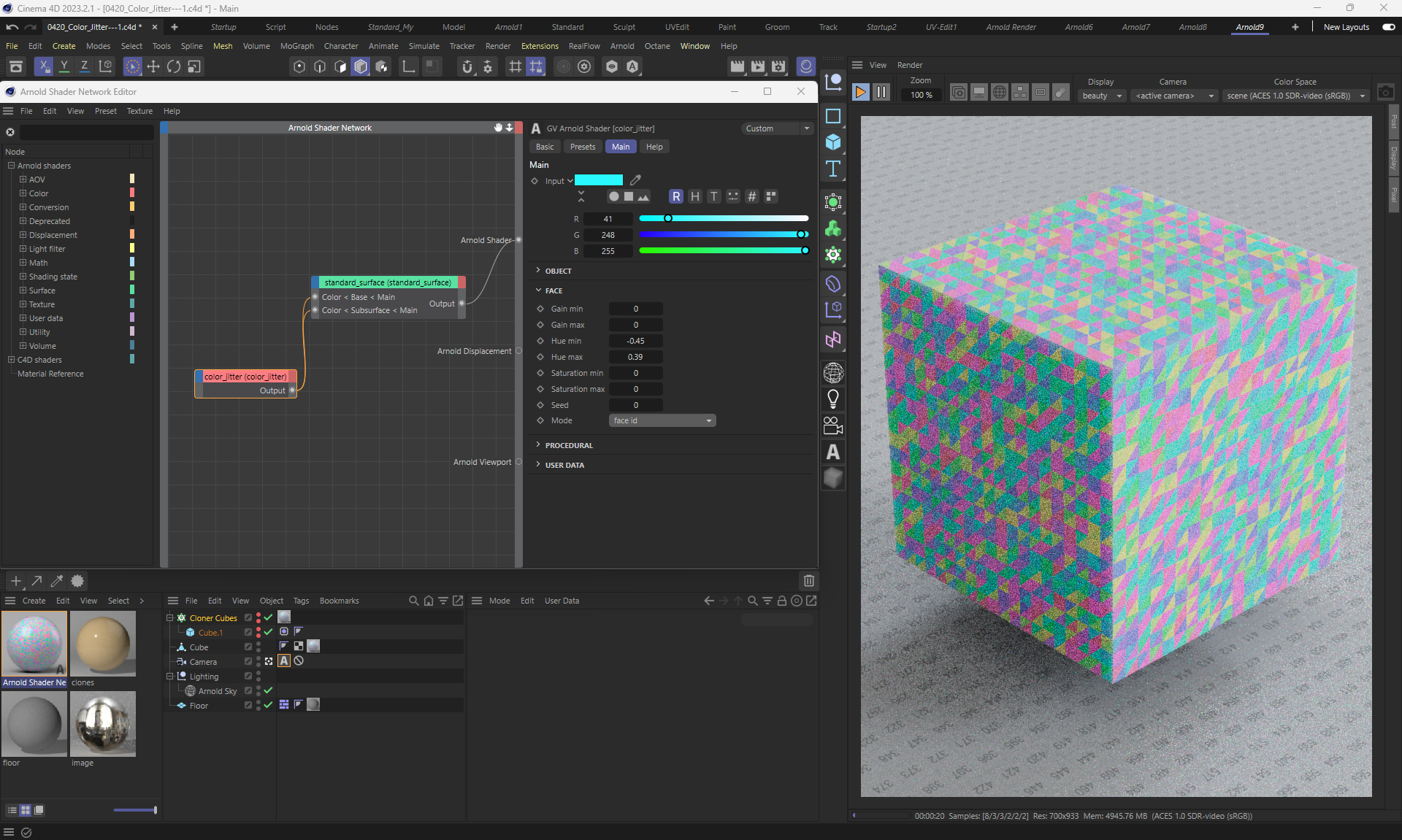Select the floor material thumbnail
The height and width of the screenshot is (840, 1402).
(34, 723)
